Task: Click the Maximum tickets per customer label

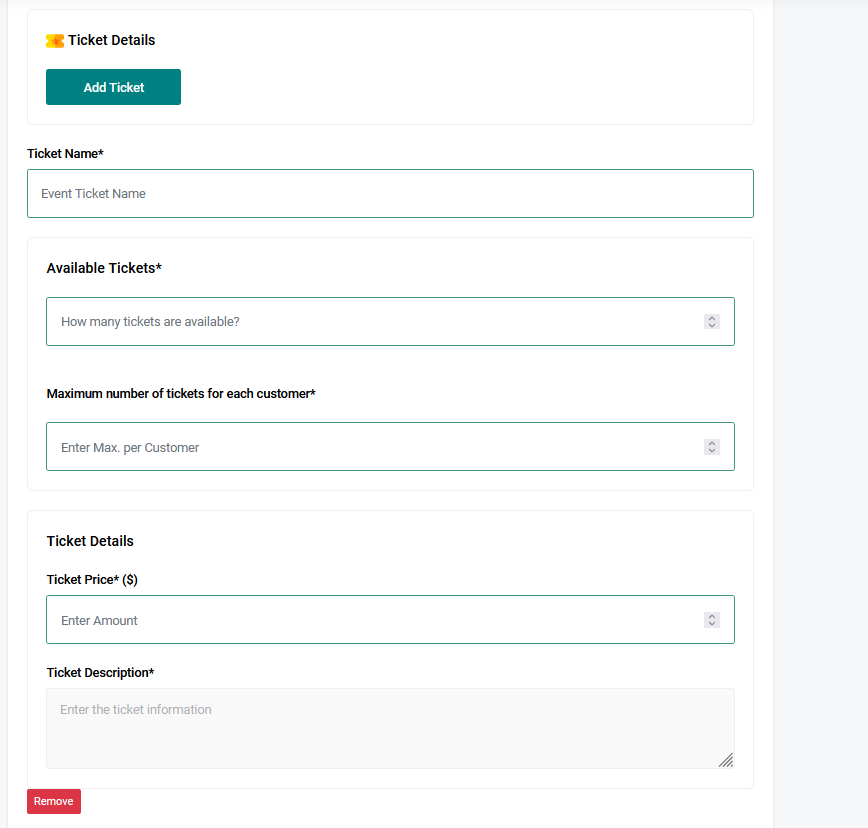Action: [x=180, y=393]
